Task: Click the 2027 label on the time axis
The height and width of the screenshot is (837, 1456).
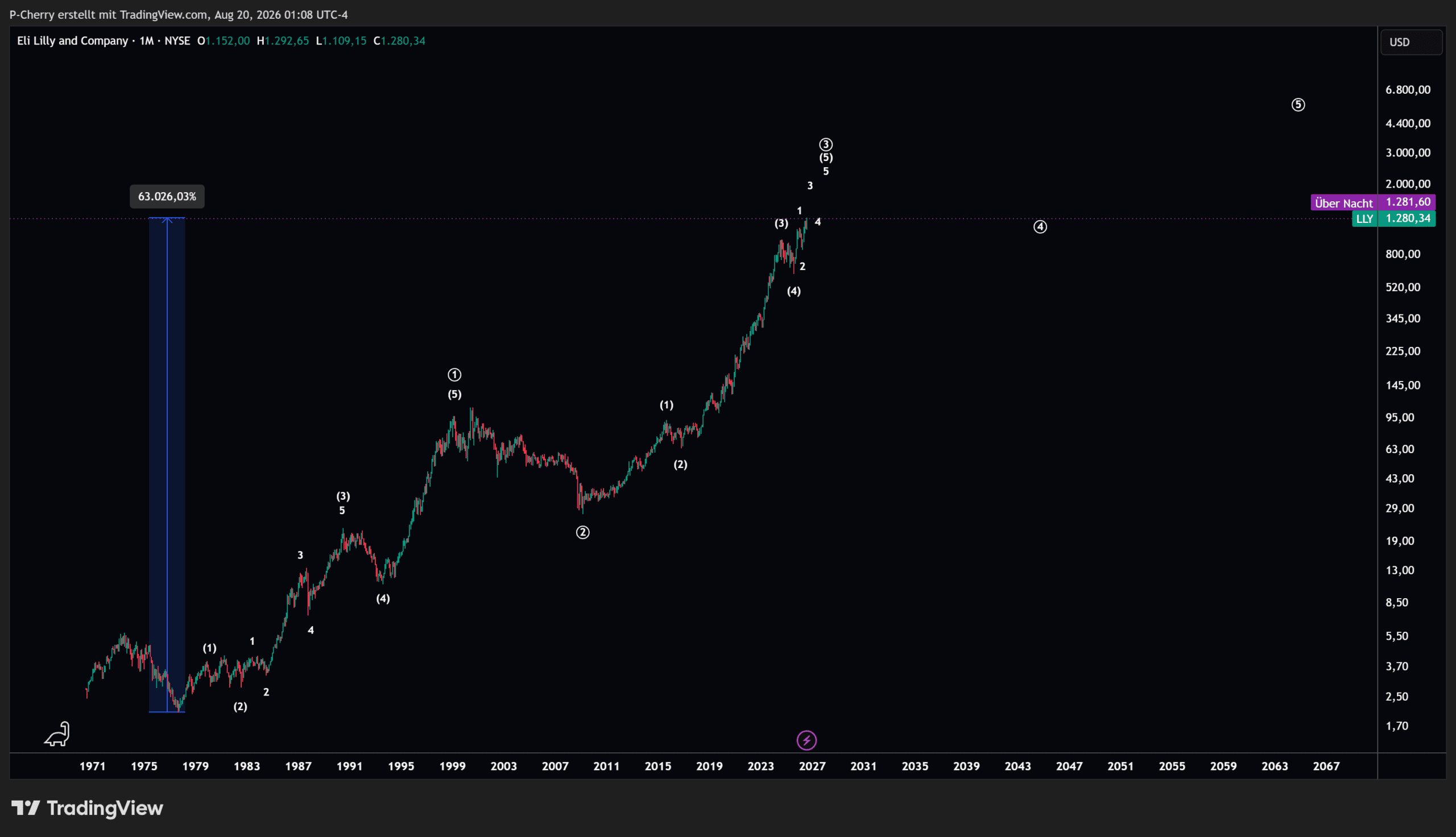Action: (x=812, y=766)
